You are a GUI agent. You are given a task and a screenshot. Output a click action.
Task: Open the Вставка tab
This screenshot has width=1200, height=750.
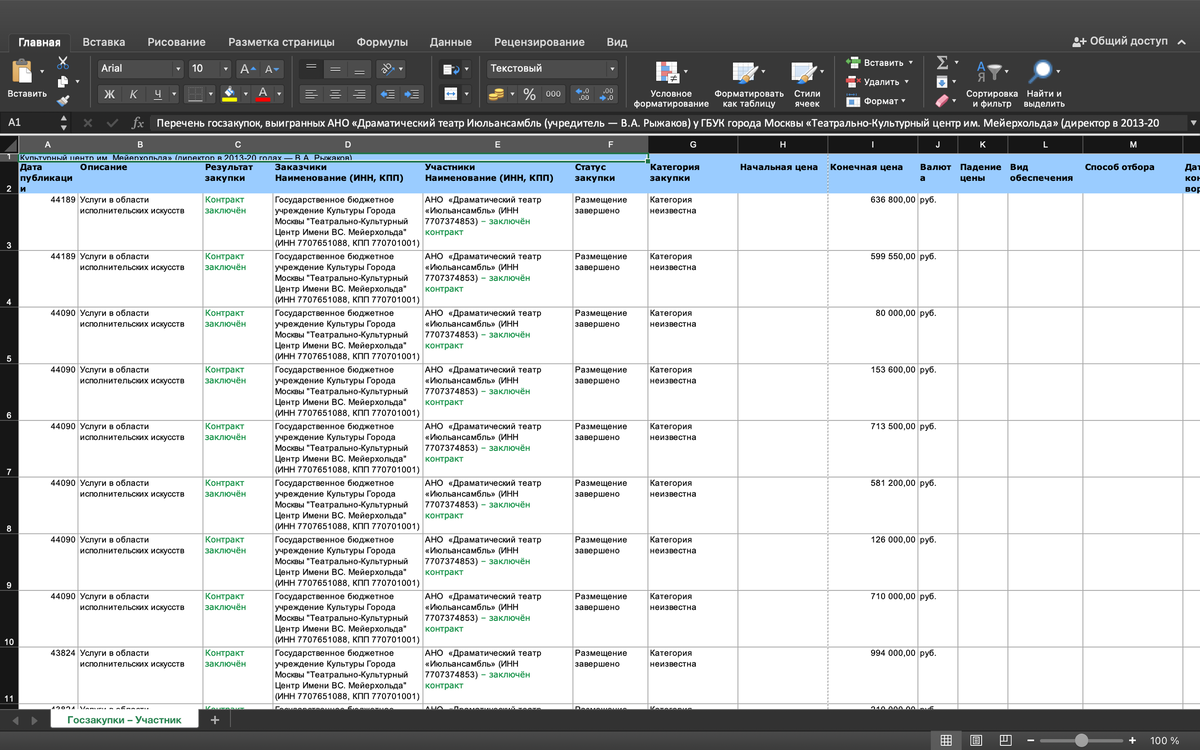click(104, 42)
